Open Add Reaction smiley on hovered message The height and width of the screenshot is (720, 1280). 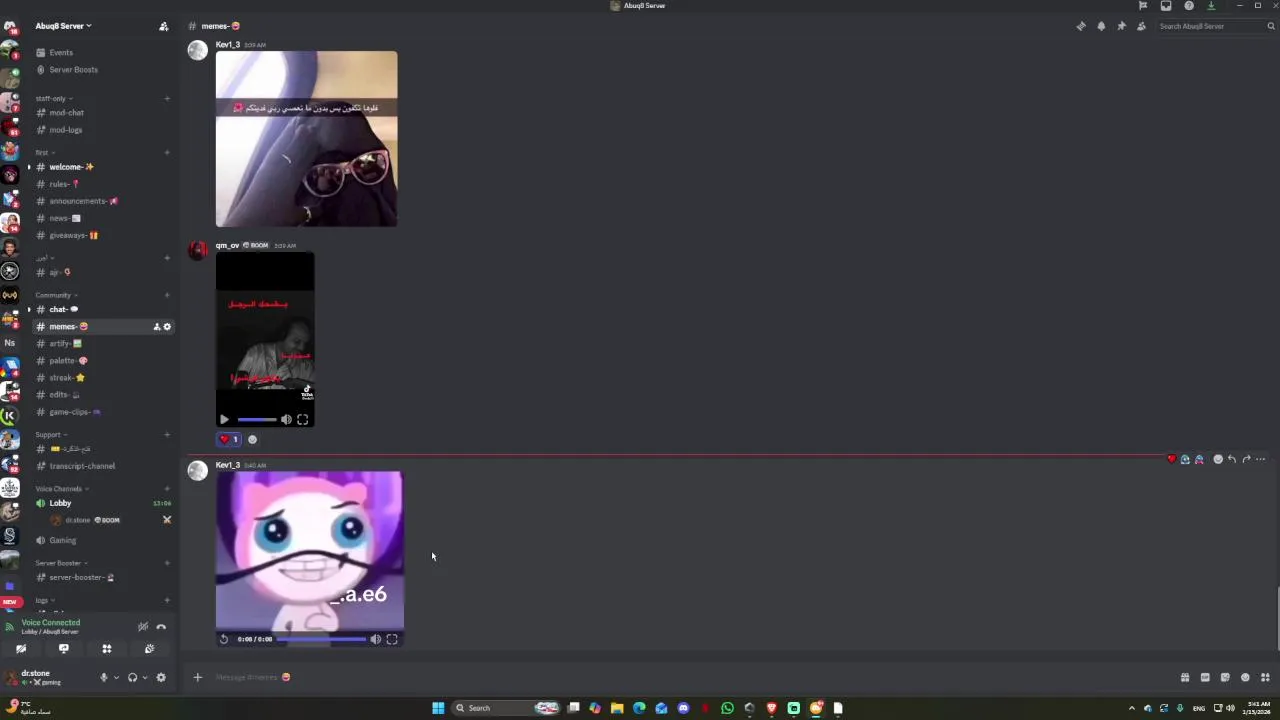tap(1217, 459)
